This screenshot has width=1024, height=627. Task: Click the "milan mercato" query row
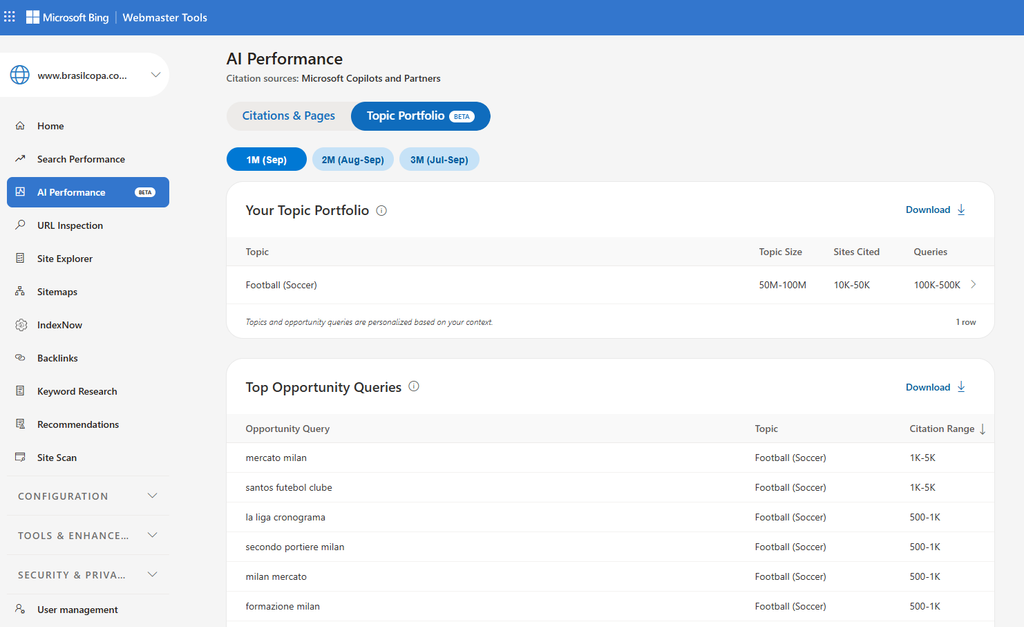click(610, 577)
